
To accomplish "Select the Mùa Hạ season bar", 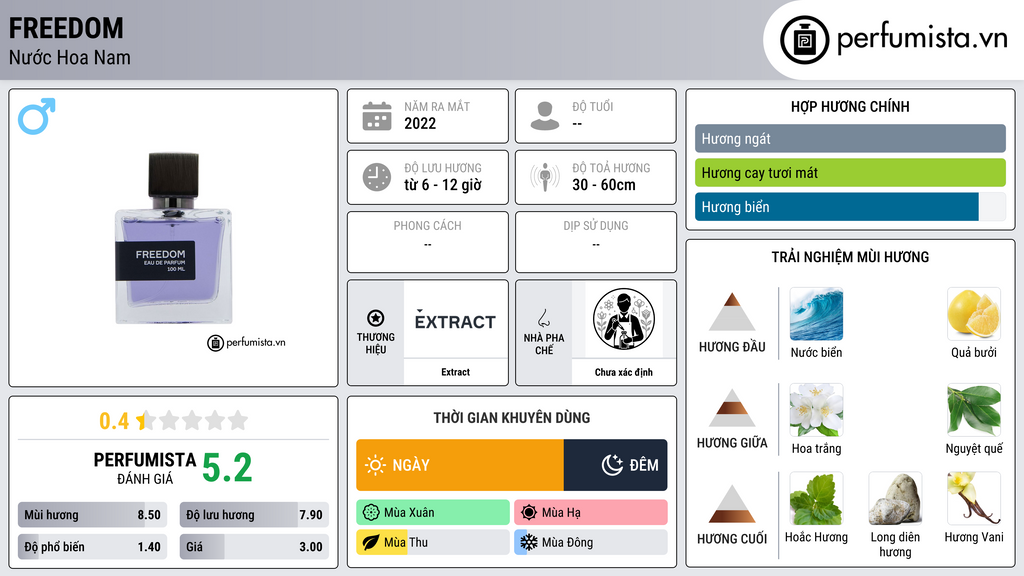I will 590,513.
